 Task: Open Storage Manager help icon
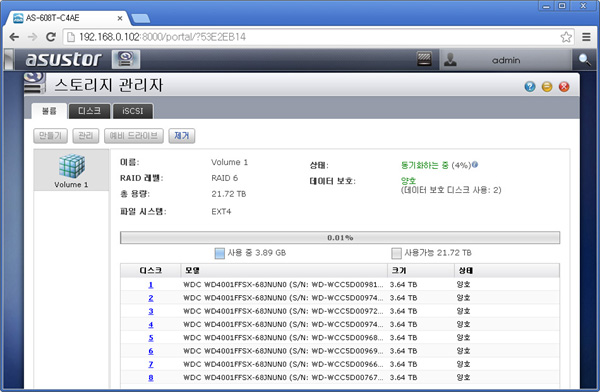530,87
